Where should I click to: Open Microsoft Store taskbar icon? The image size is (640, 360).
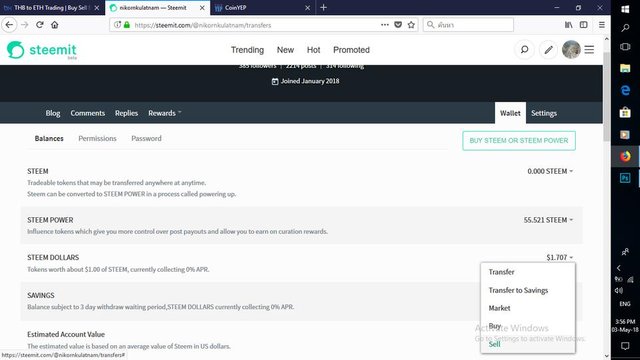pos(625,112)
